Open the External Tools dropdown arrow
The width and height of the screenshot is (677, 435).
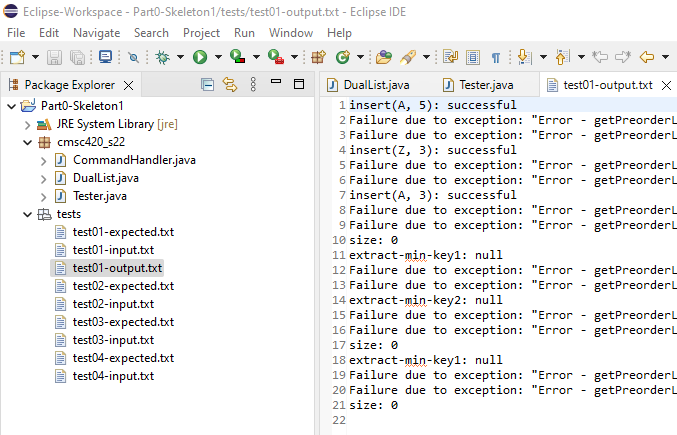click(x=294, y=57)
